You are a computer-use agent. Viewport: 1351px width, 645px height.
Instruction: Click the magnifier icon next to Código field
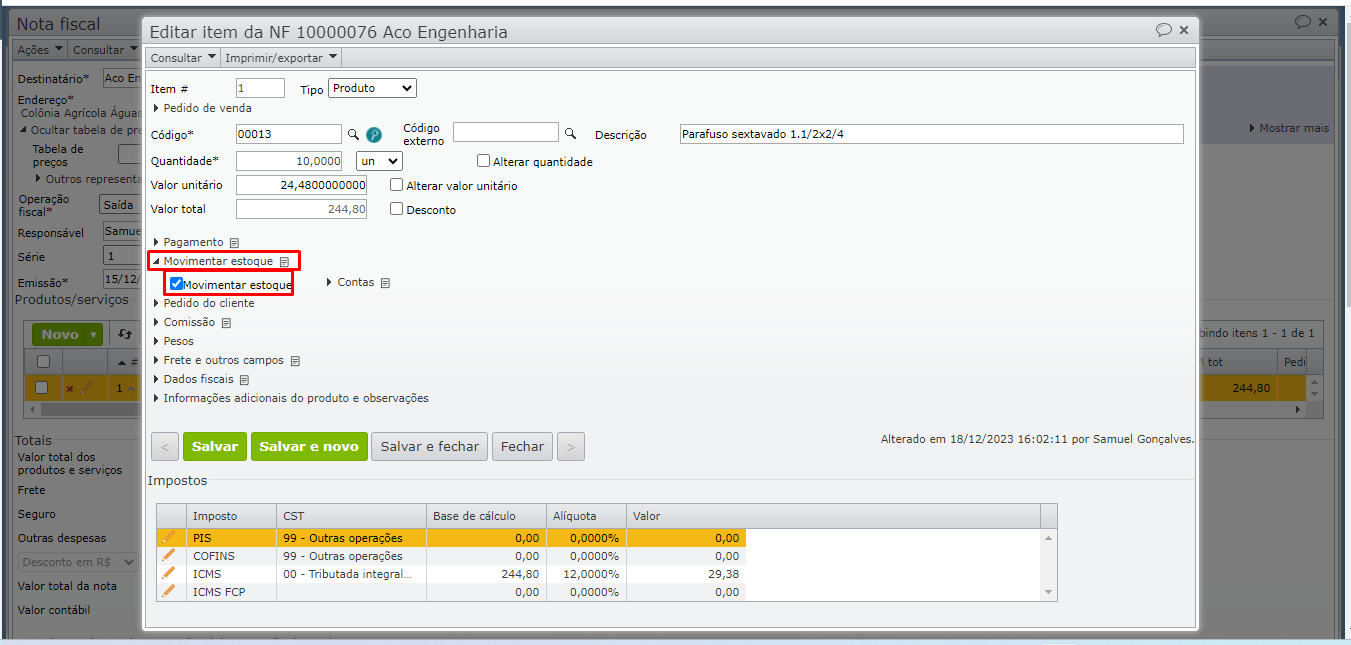click(x=353, y=134)
